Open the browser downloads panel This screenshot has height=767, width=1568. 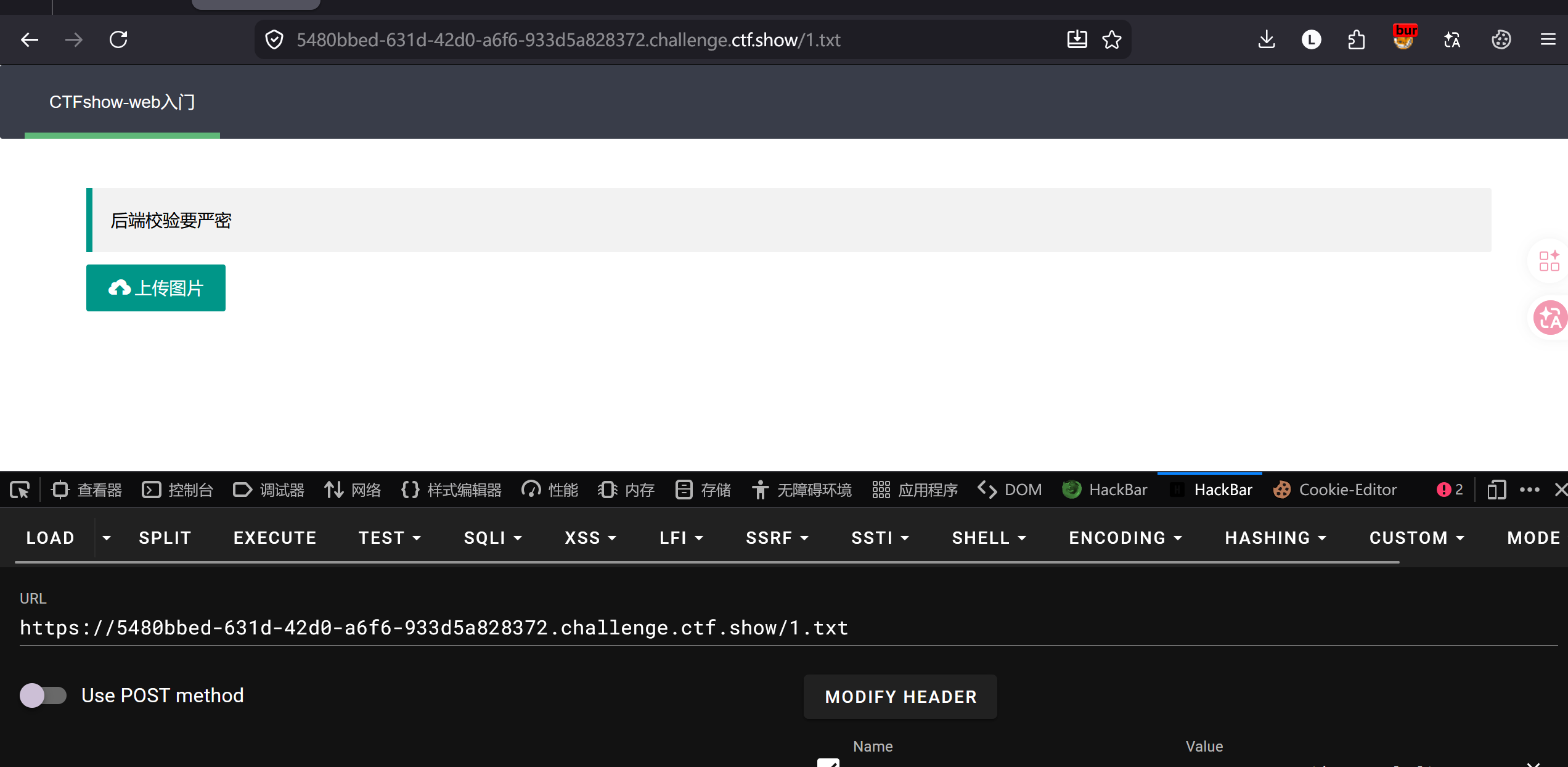click(1267, 40)
